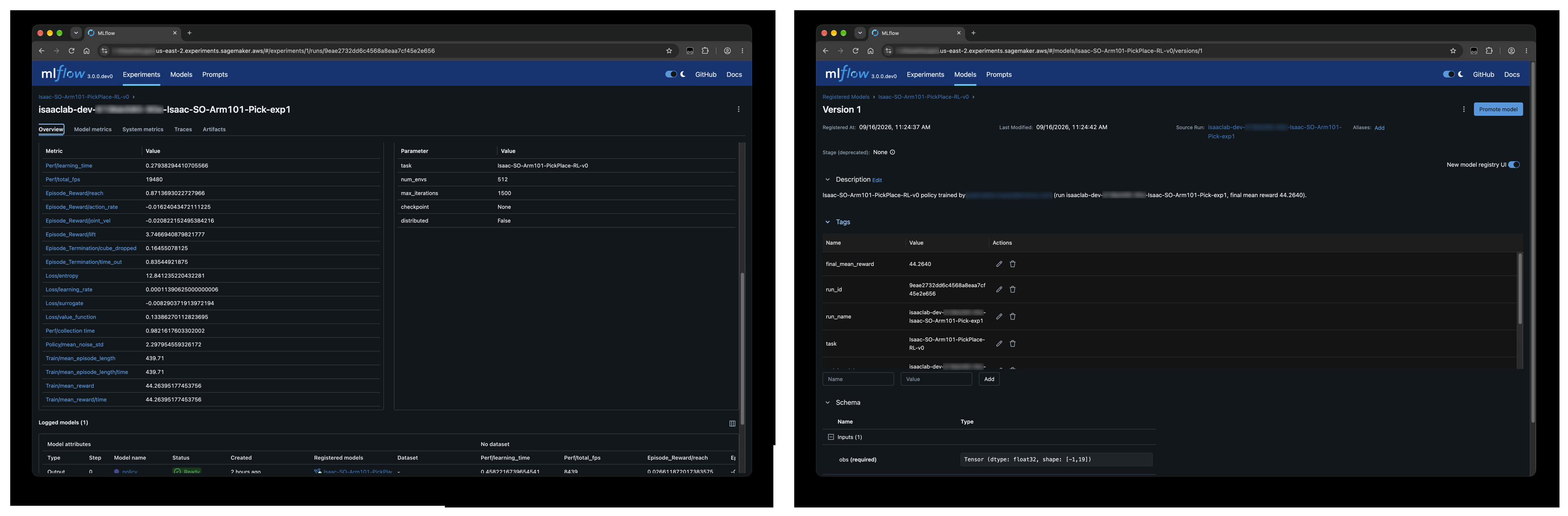The width and height of the screenshot is (1568, 516).
Task: Collapse the Description section
Action: click(827, 180)
